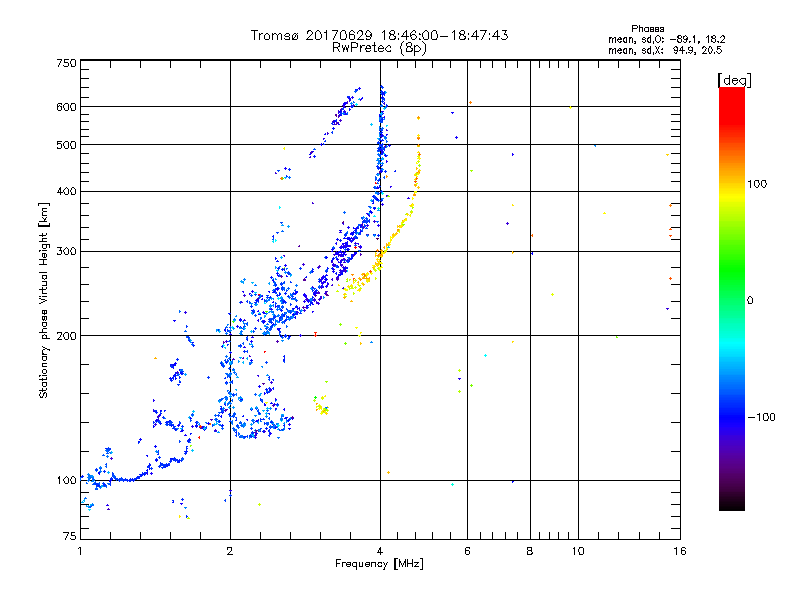The image size is (800, 600).
Task: Click the x-axis tick label '10'
Action: point(578,551)
